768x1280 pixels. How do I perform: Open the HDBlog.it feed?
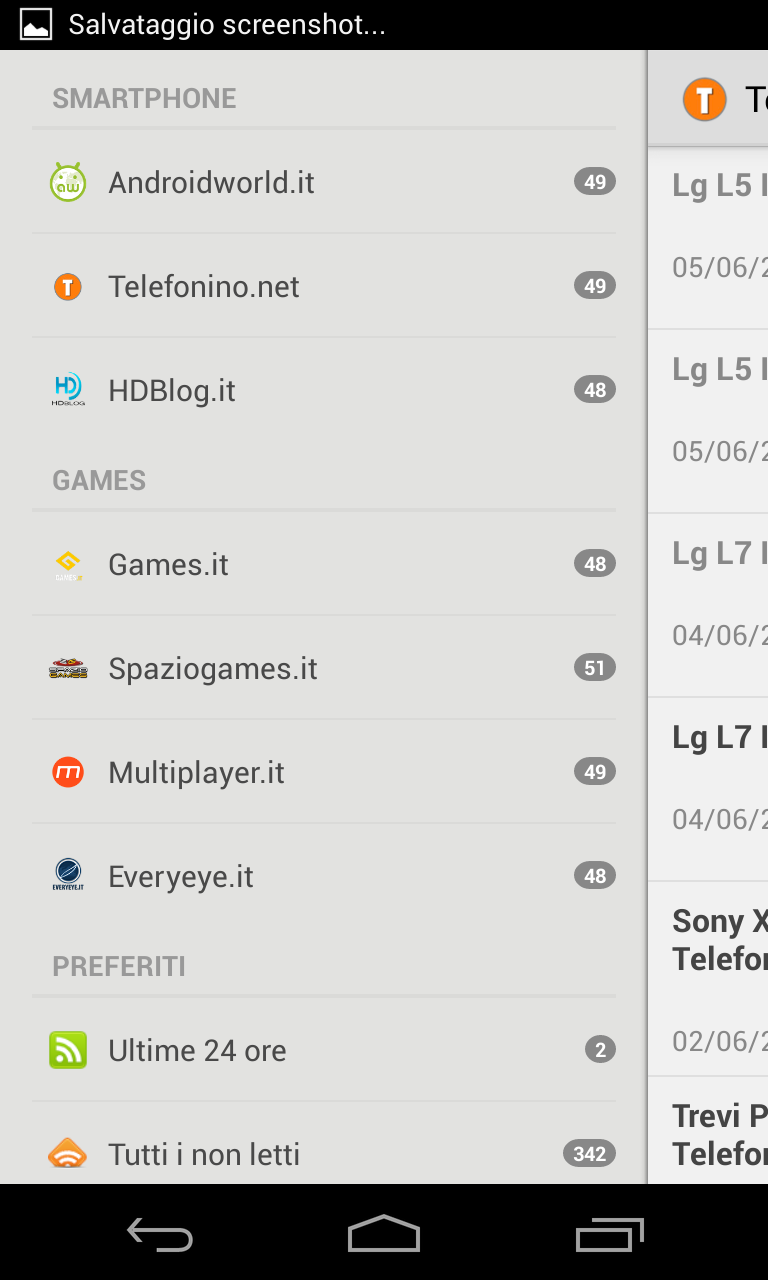click(x=324, y=390)
